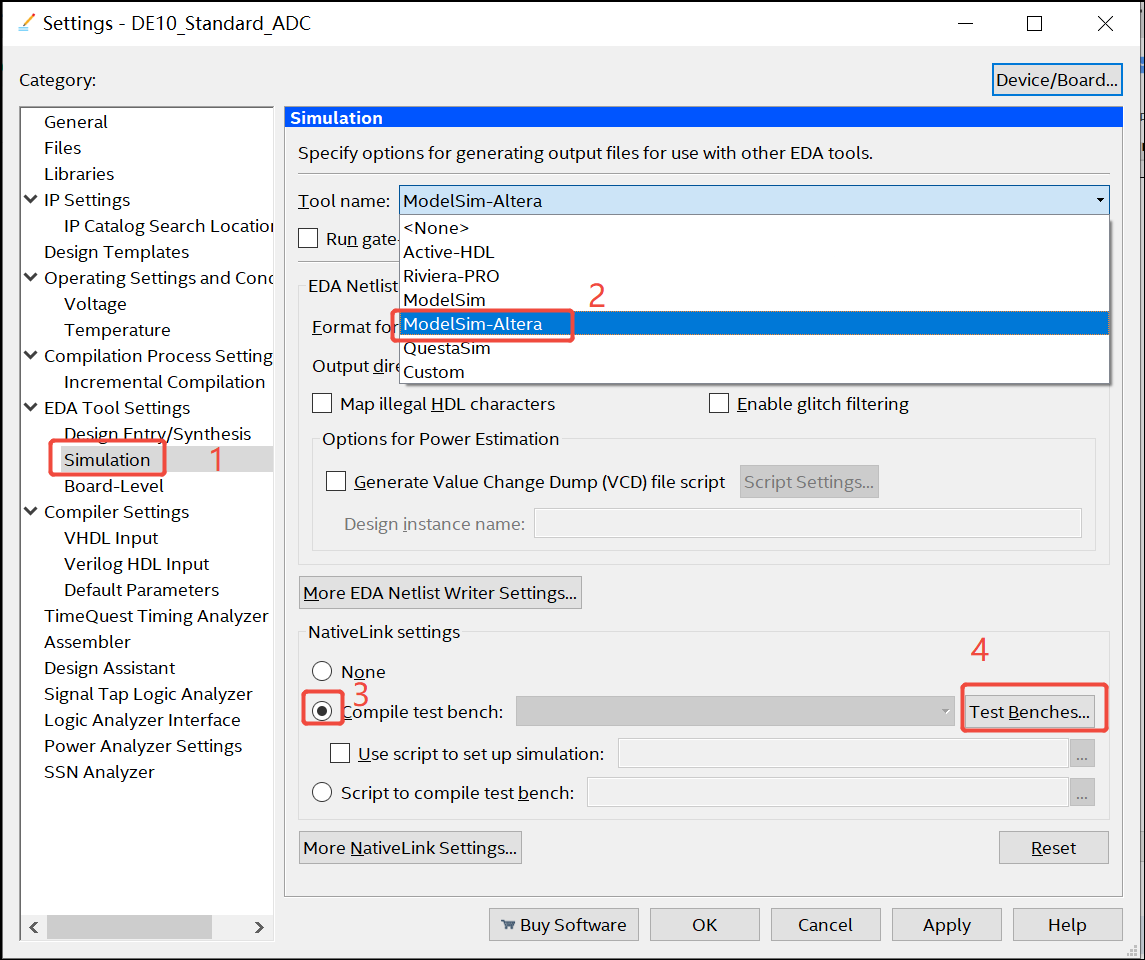Screen dimensions: 1145x960
Task: Select None NativeLink radio option
Action: pos(322,671)
